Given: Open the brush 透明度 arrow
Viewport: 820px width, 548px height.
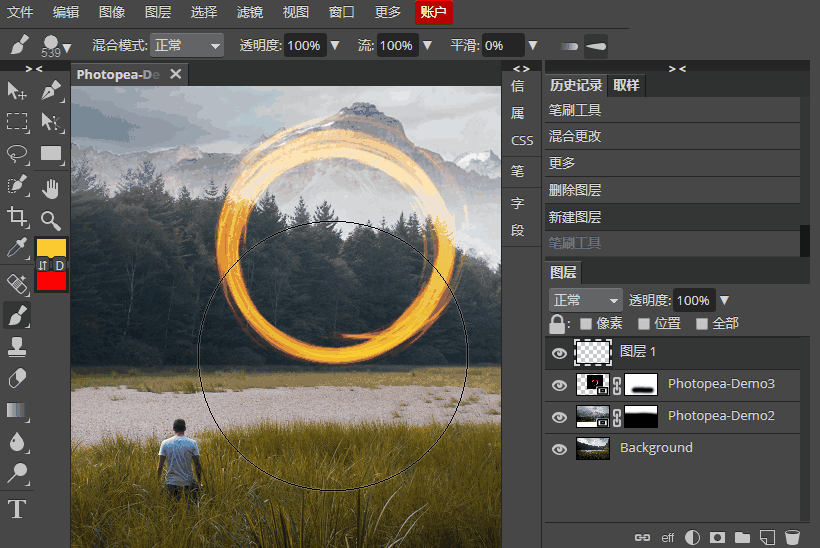Looking at the screenshot, I should pos(335,45).
